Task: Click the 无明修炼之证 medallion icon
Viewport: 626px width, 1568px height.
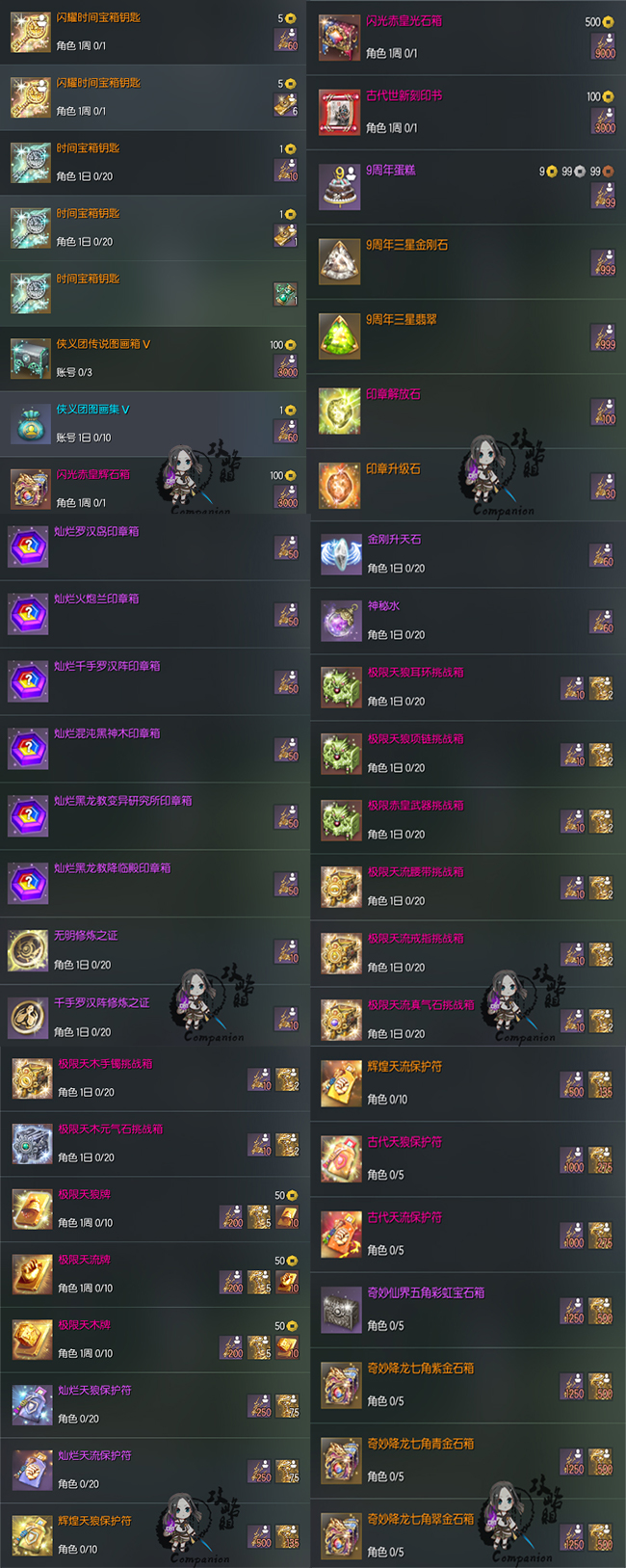Action: click(x=28, y=951)
